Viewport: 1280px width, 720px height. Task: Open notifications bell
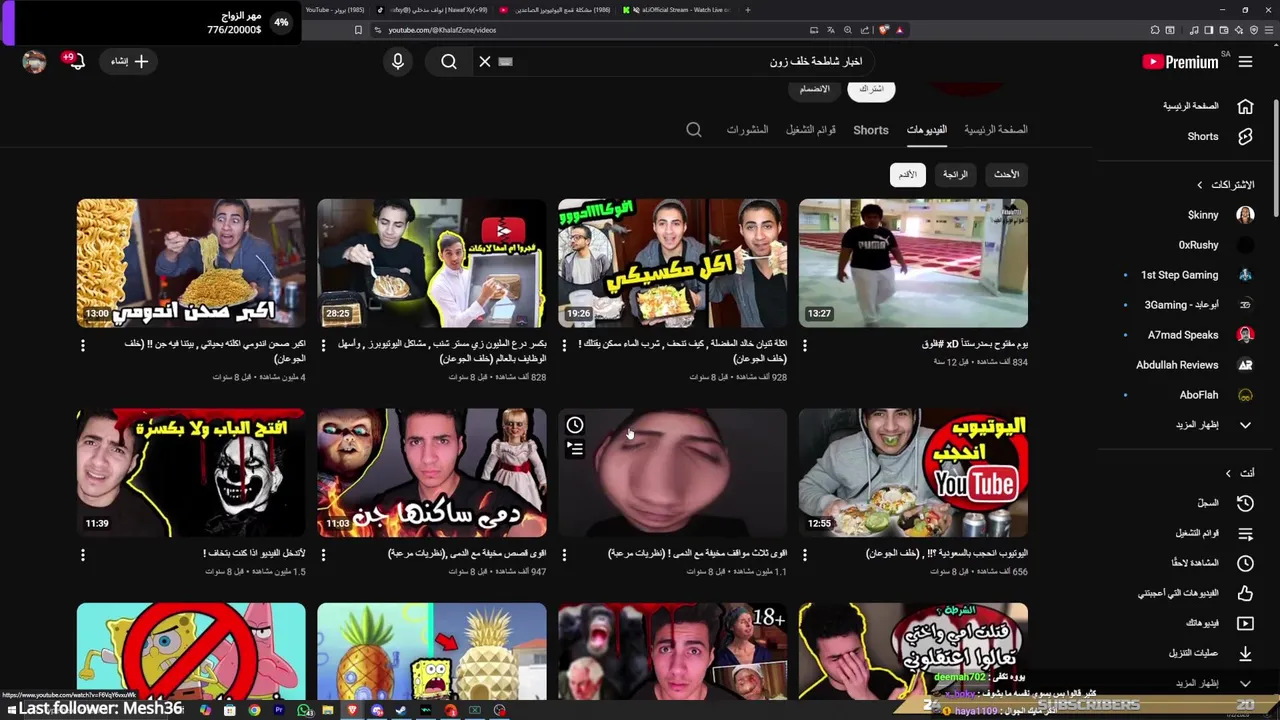pyautogui.click(x=76, y=62)
